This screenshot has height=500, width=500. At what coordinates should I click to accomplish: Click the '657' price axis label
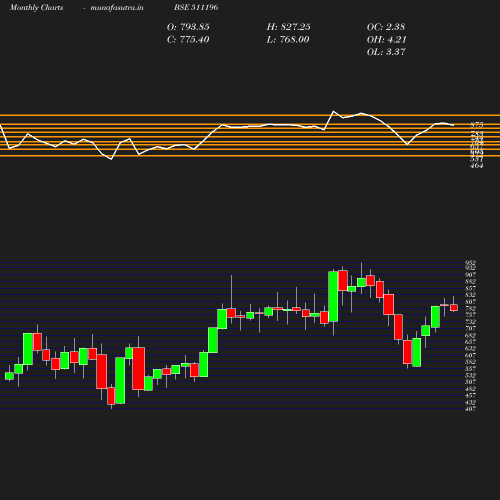(471, 342)
